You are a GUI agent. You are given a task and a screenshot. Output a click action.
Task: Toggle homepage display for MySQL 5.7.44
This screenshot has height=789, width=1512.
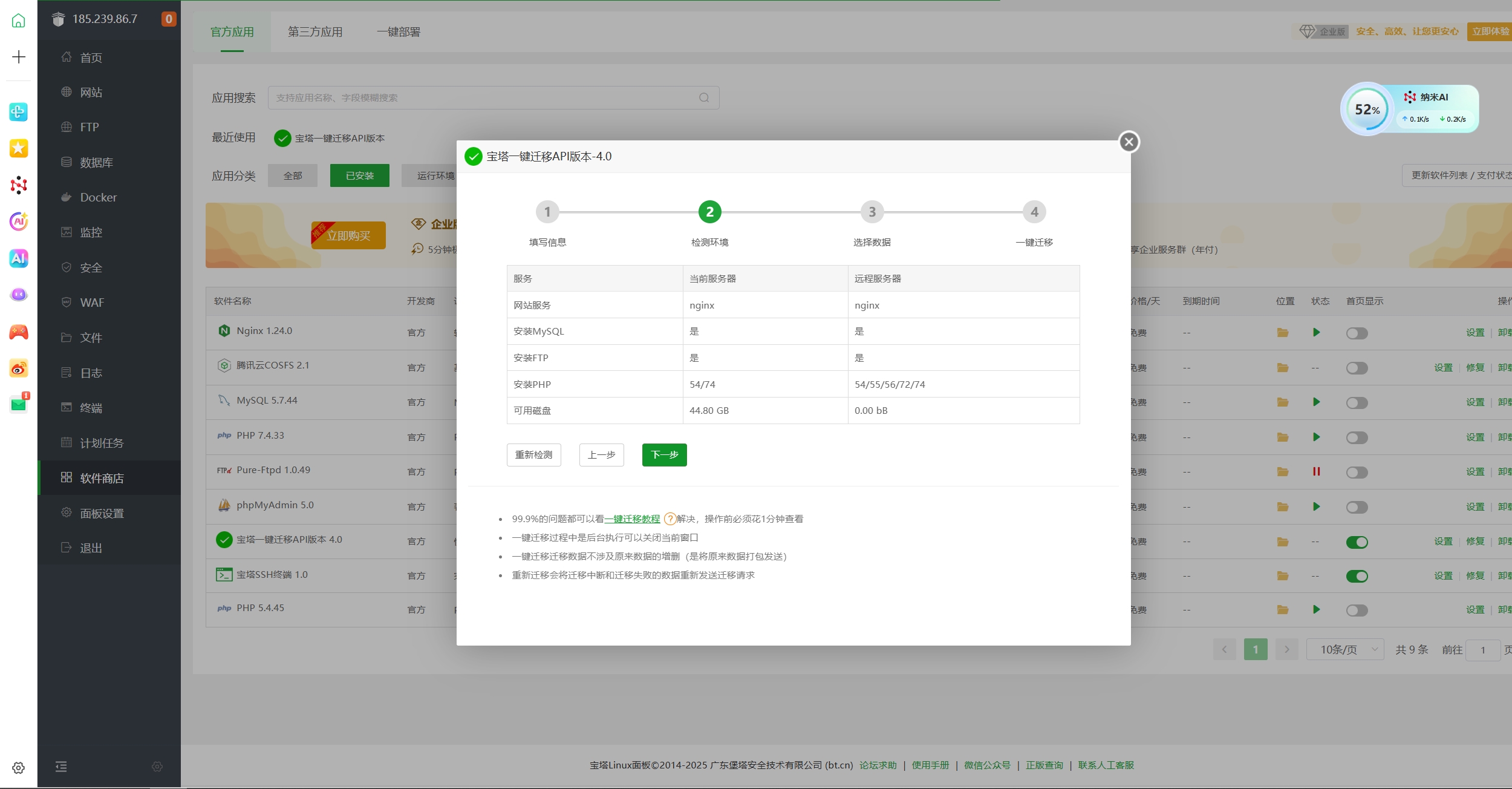pyautogui.click(x=1357, y=402)
